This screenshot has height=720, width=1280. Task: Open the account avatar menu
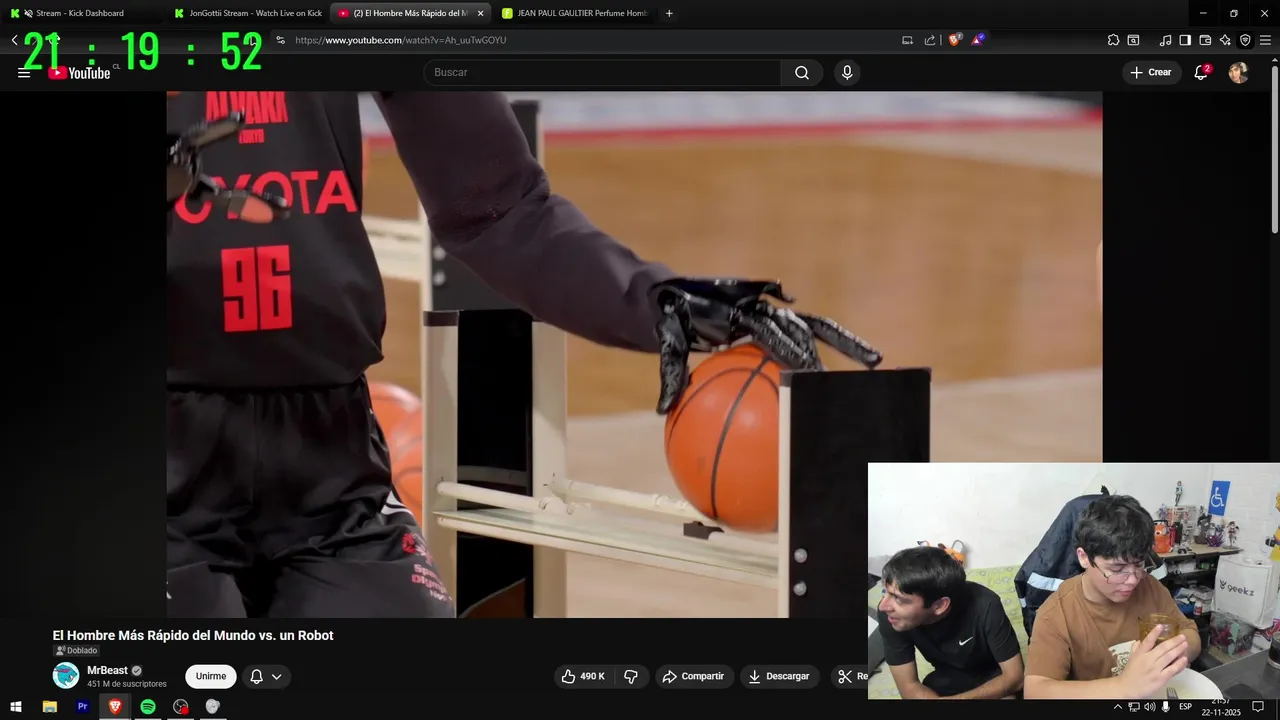(x=1238, y=72)
